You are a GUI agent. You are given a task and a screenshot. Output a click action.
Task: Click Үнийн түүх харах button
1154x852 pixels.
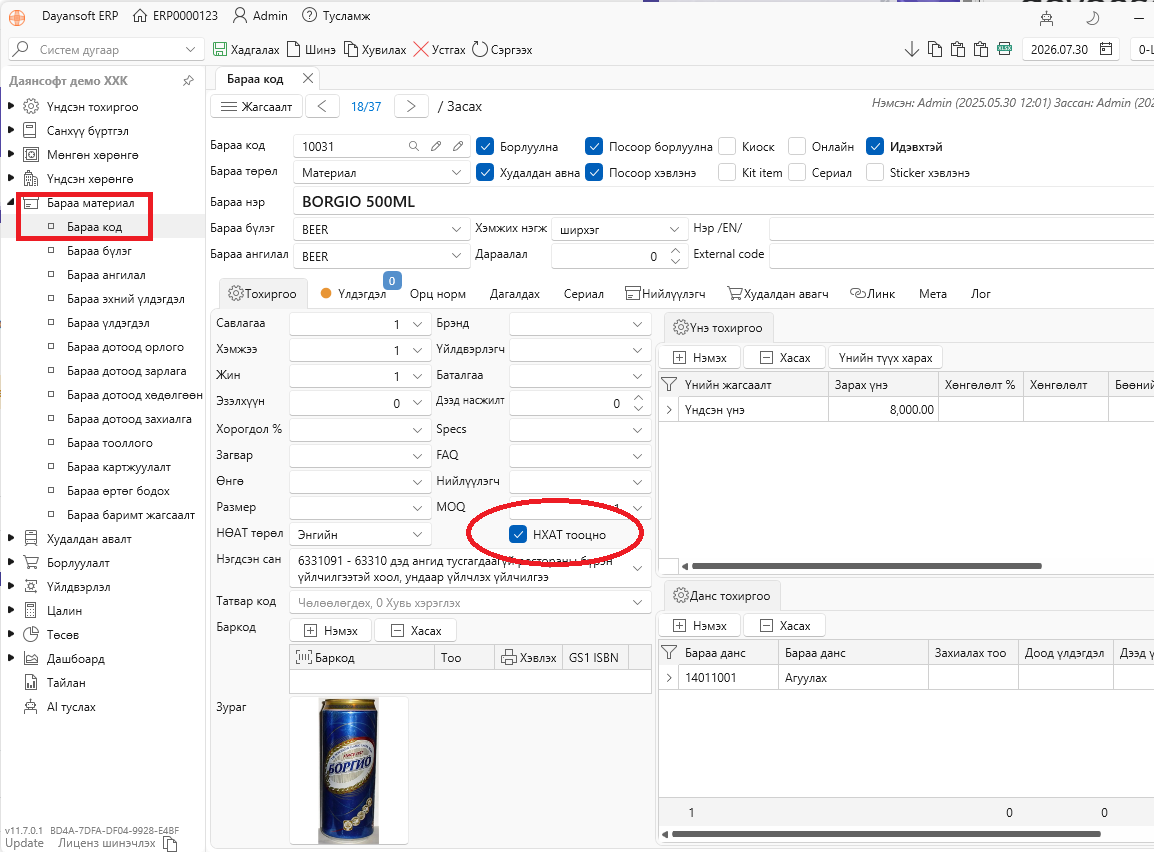(885, 358)
